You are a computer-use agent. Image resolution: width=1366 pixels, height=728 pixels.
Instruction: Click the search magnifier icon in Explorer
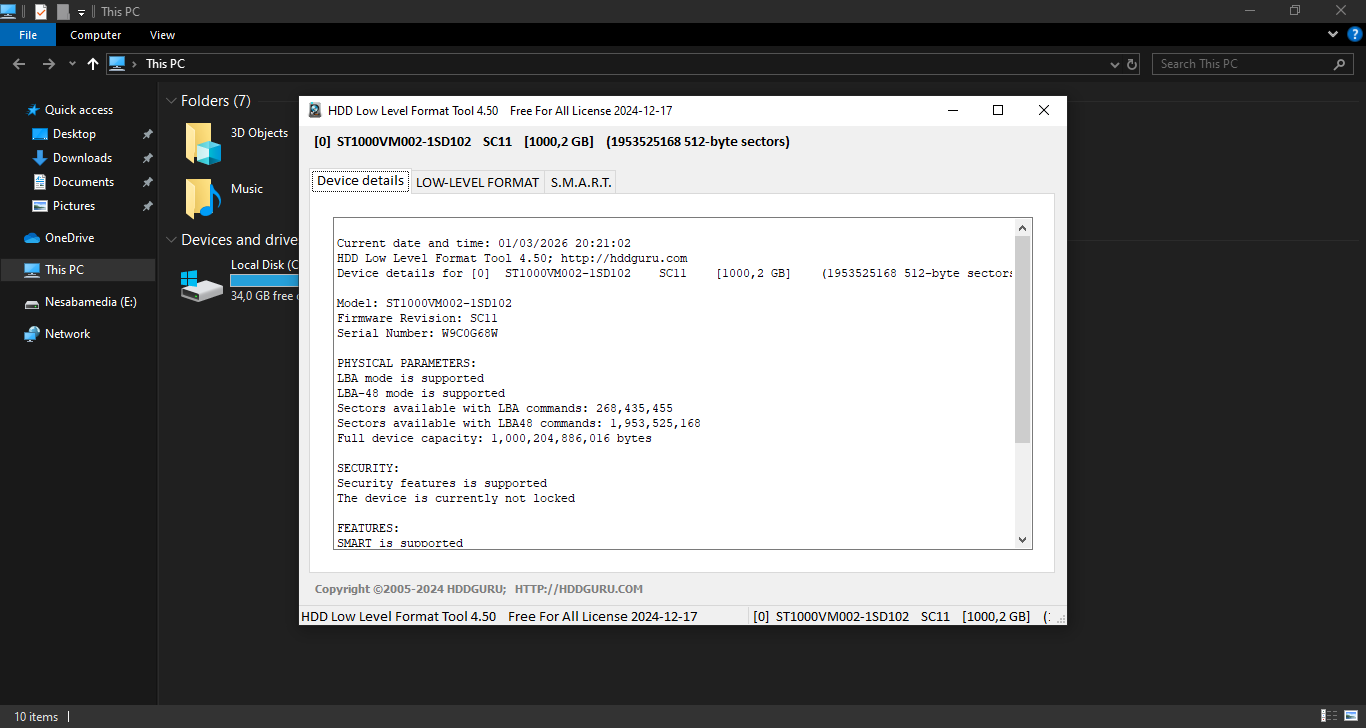1340,64
